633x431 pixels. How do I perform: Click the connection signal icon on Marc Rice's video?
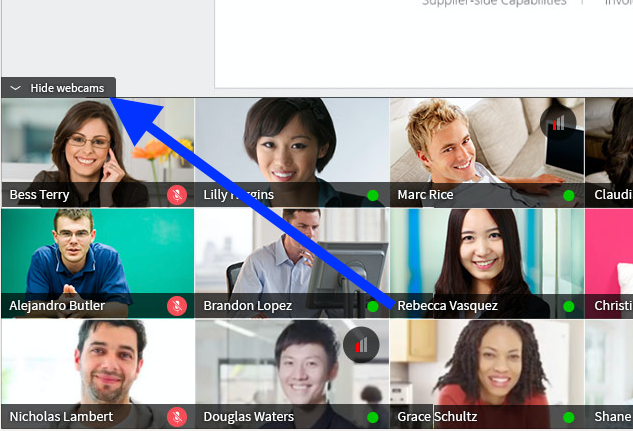[558, 123]
